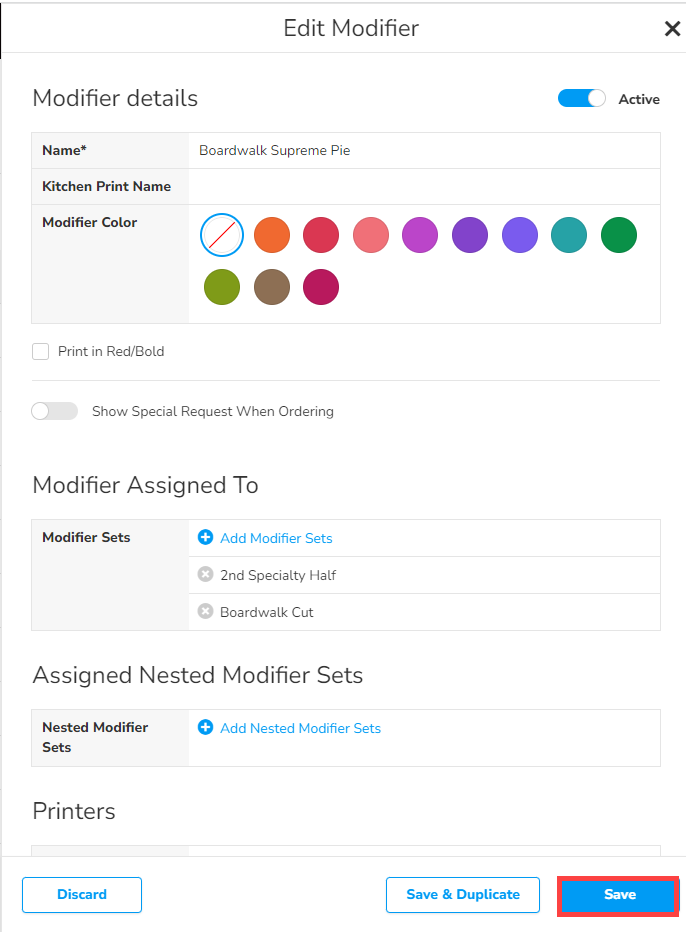This screenshot has height=932, width=686.
Task: Discard the modifier changes
Action: pos(82,894)
